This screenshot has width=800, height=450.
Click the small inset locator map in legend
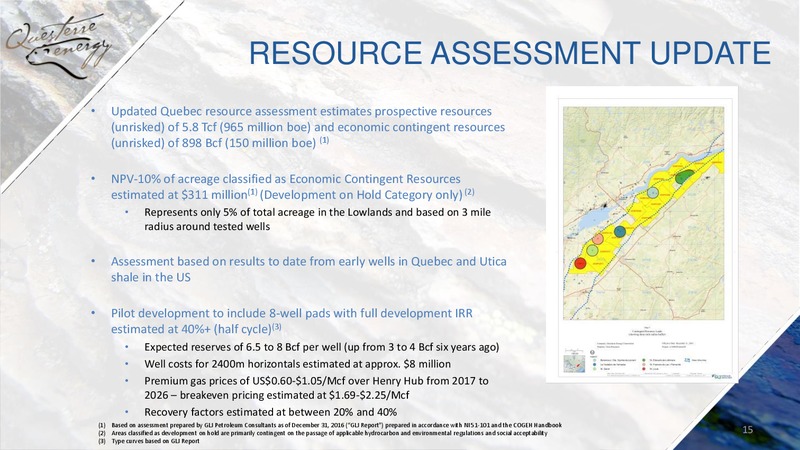click(x=574, y=363)
